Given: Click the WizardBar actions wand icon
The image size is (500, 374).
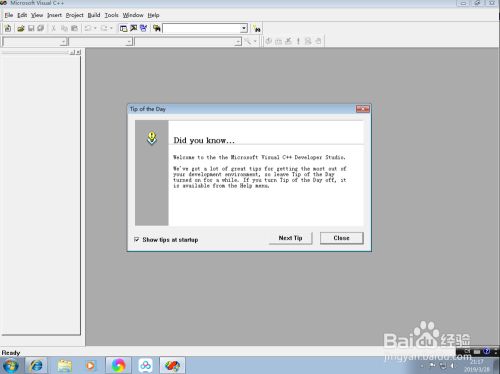Looking at the screenshot, I should coord(248,41).
